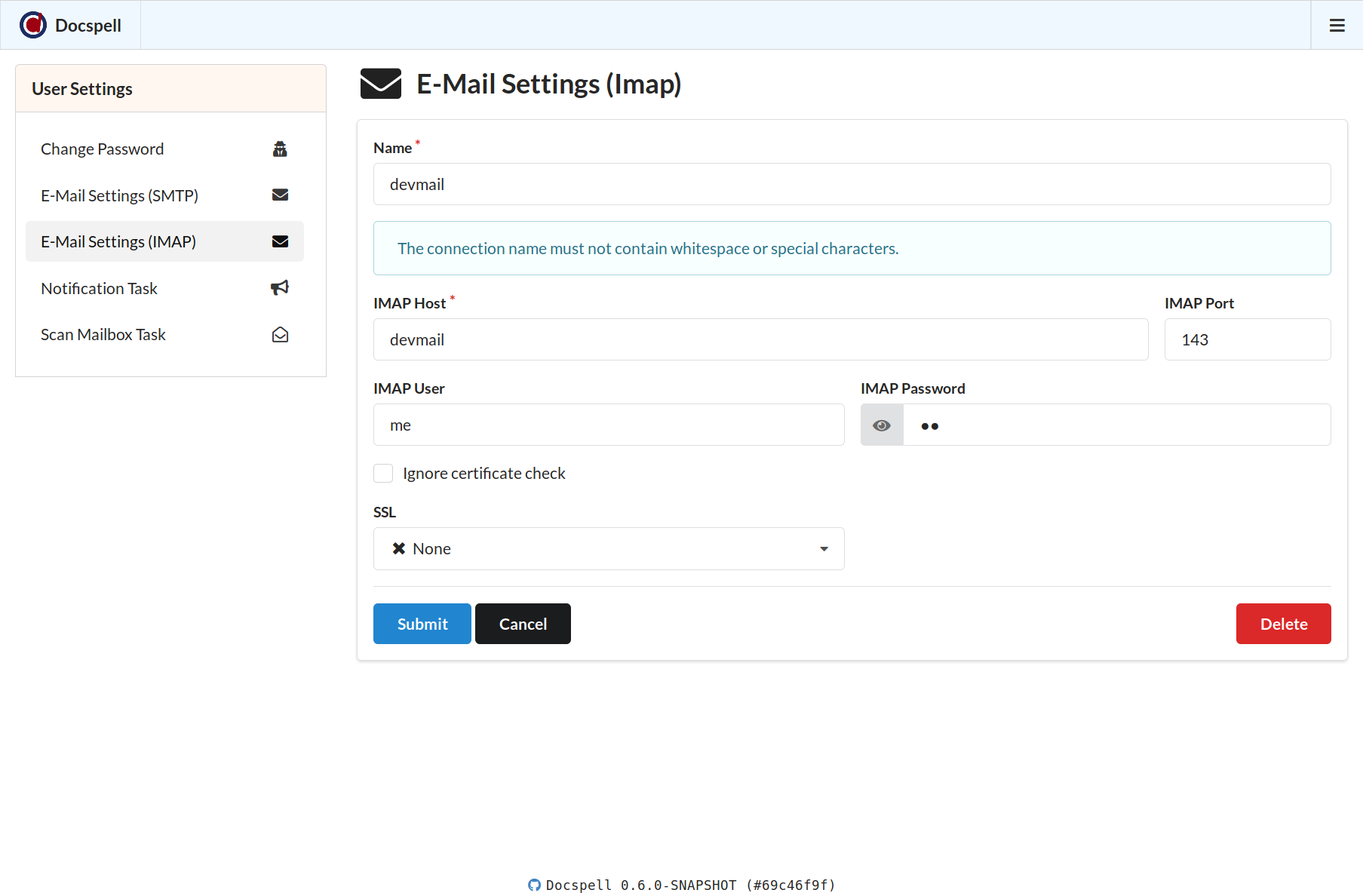Click the IMAP envelope icon in sidebar
Viewport: 1363px width, 896px height.
(280, 241)
